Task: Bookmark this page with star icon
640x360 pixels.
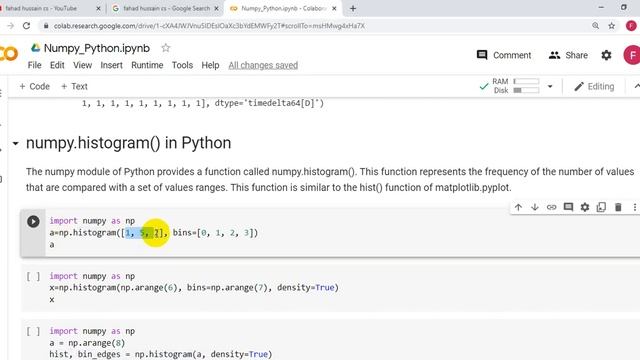Action: click(x=611, y=26)
